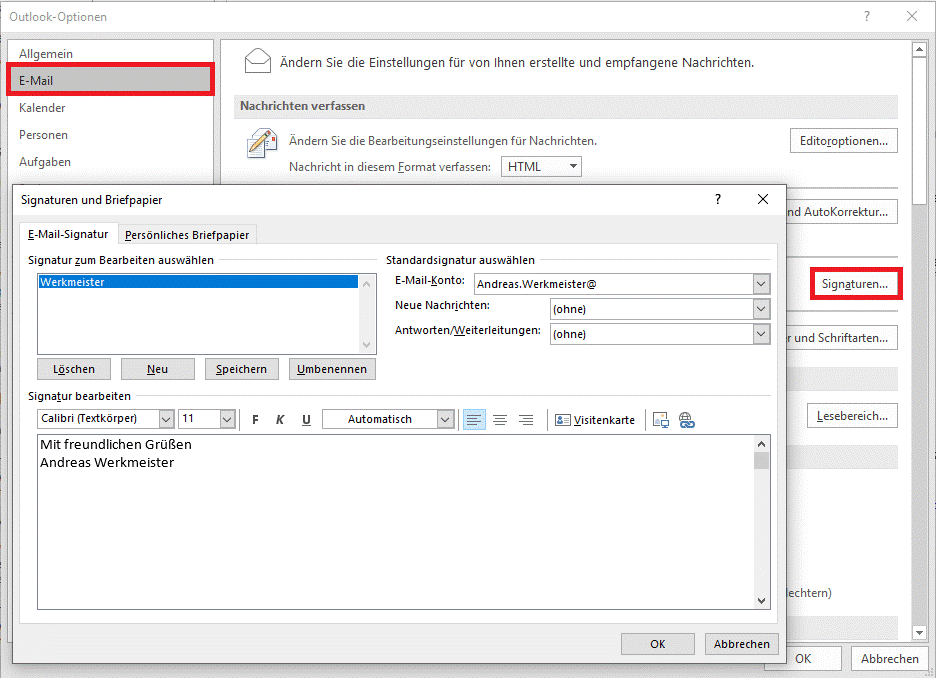Select the Werkmeister signature in list

click(x=197, y=282)
